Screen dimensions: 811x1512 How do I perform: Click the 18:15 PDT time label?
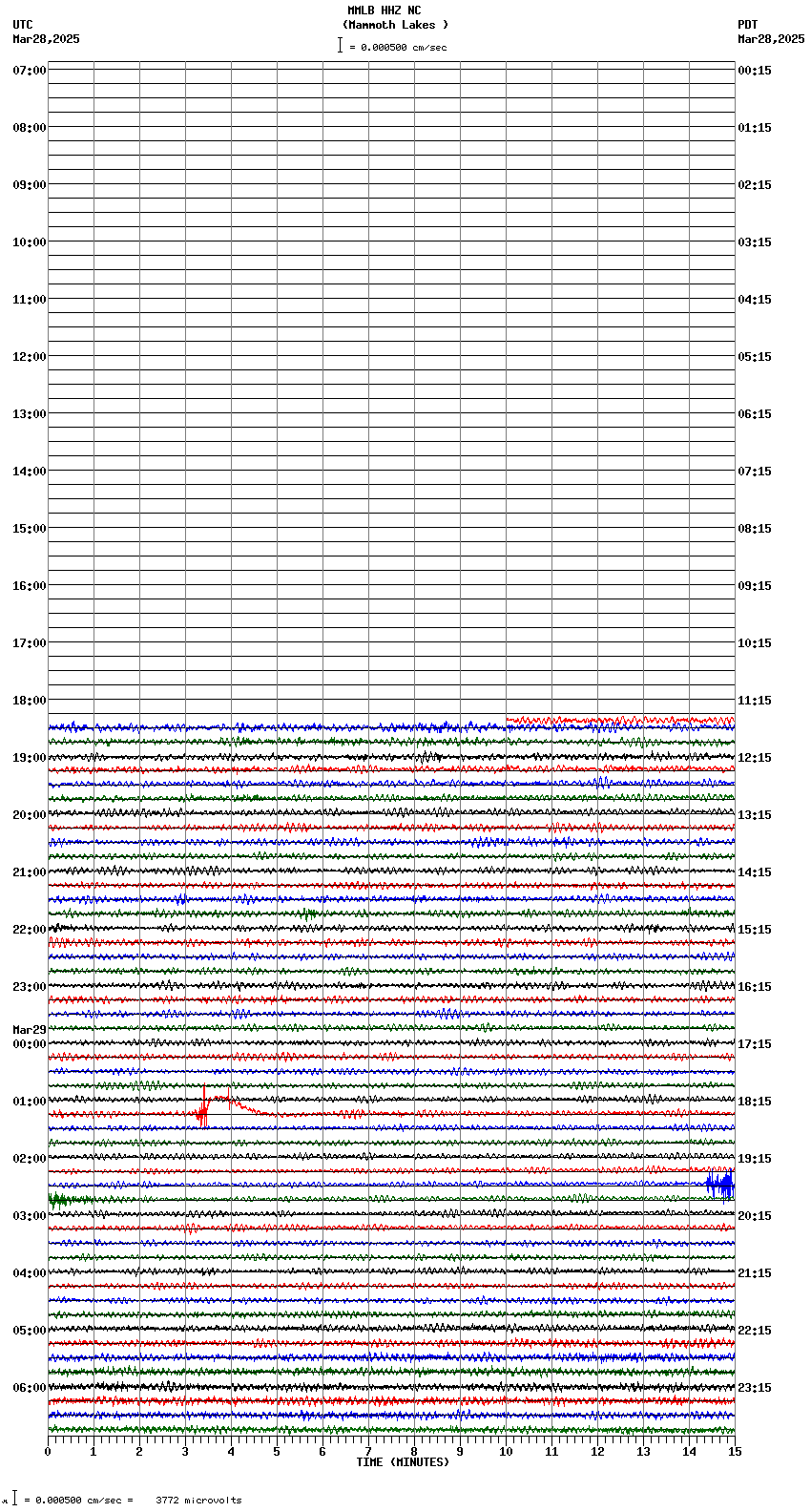(755, 1102)
